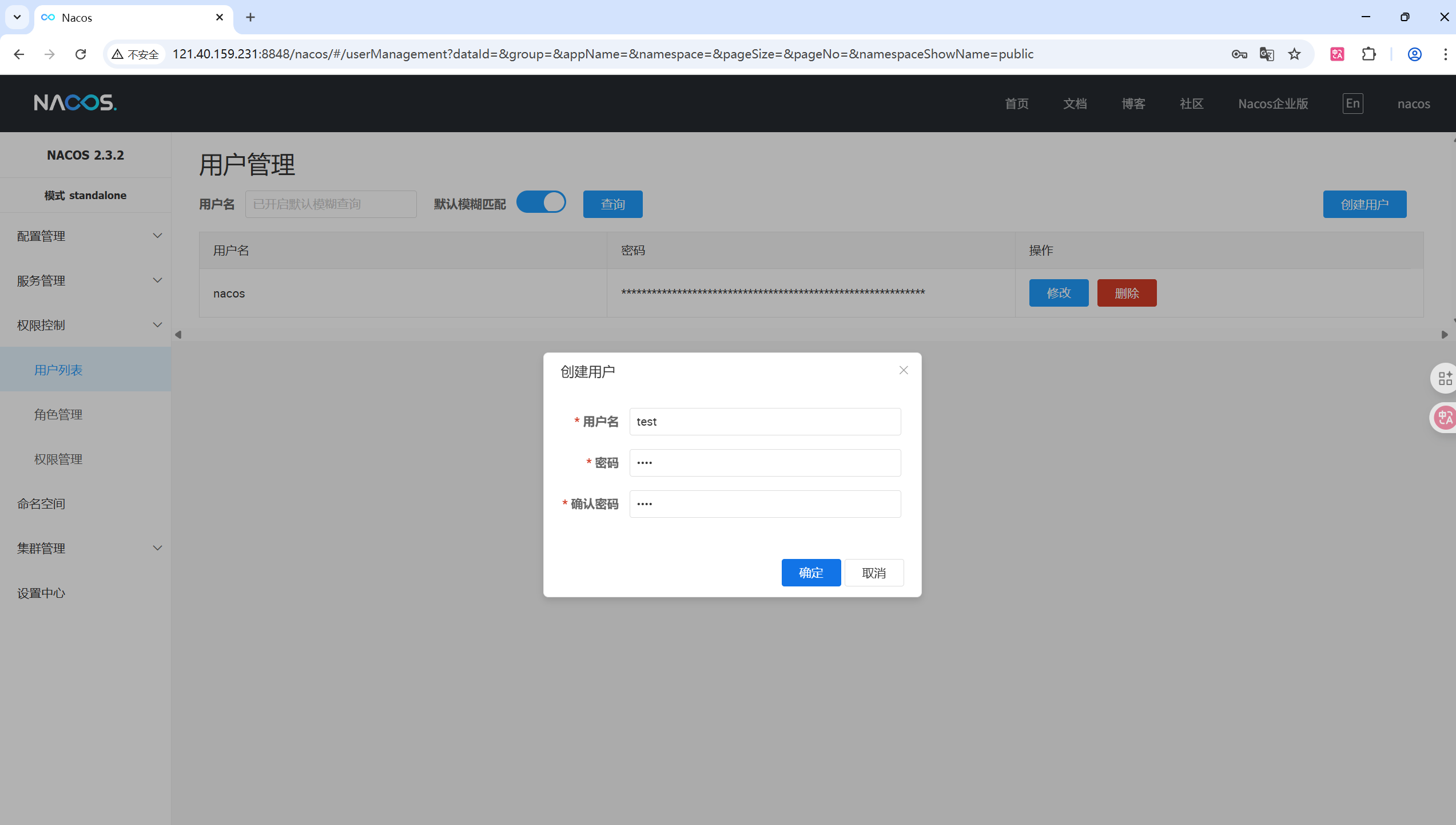Screen dimensions: 1456x825
Task: Click the horizontal scrollbar right arrow under table
Action: 1444,335
